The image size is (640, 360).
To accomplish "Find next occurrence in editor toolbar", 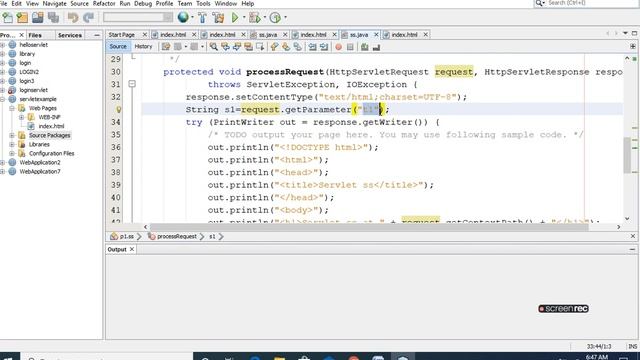I will 237,47.
